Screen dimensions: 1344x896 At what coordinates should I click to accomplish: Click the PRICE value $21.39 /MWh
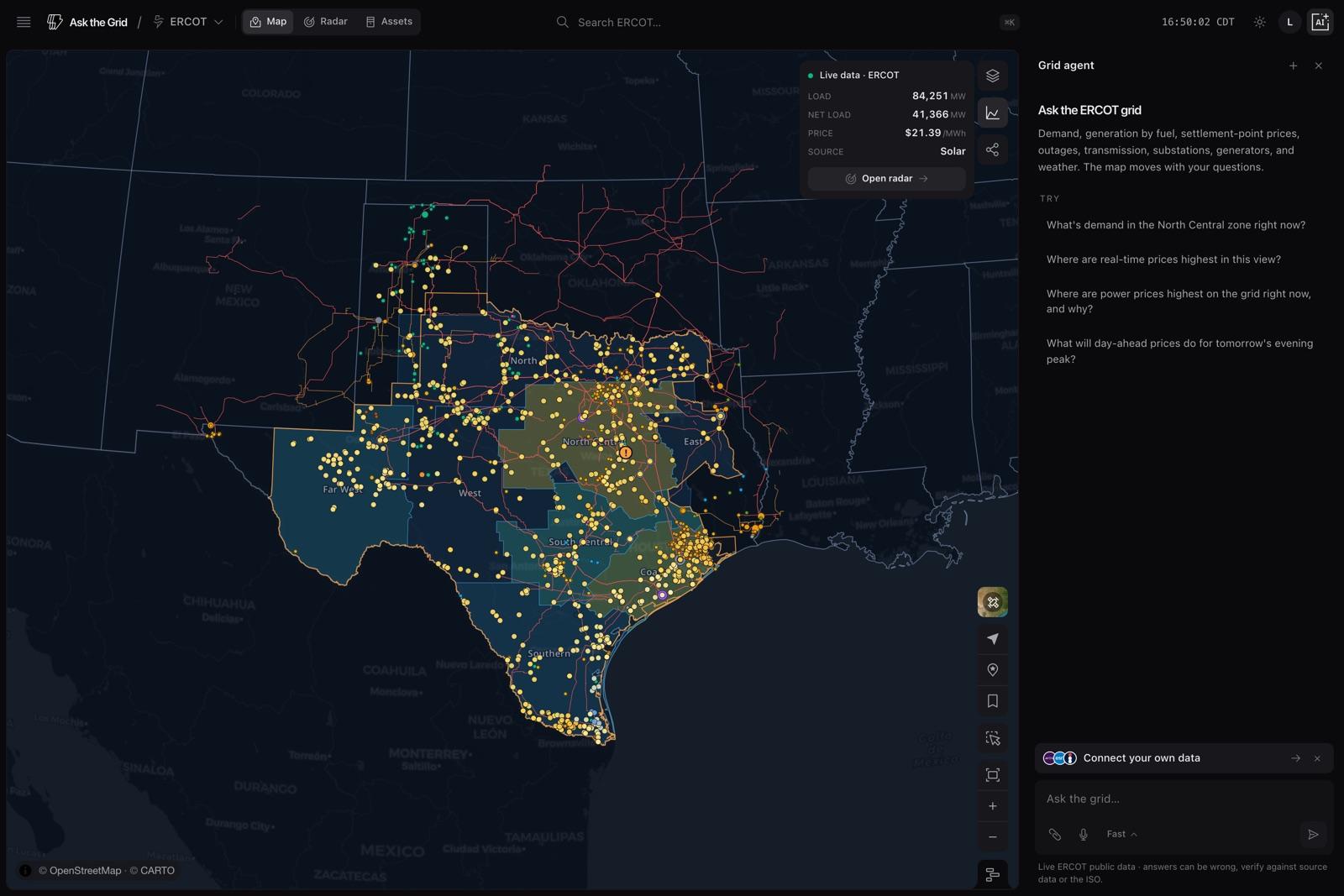[x=935, y=133]
